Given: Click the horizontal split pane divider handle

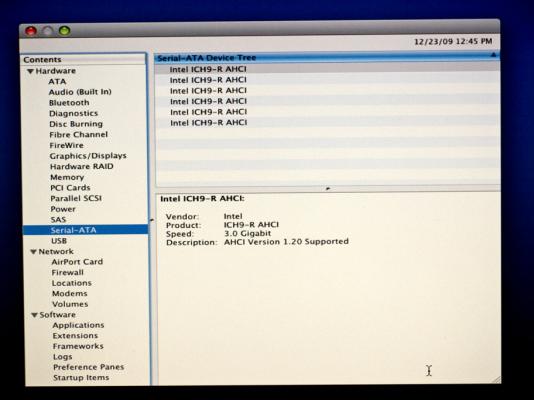Looking at the screenshot, I should (x=328, y=188).
